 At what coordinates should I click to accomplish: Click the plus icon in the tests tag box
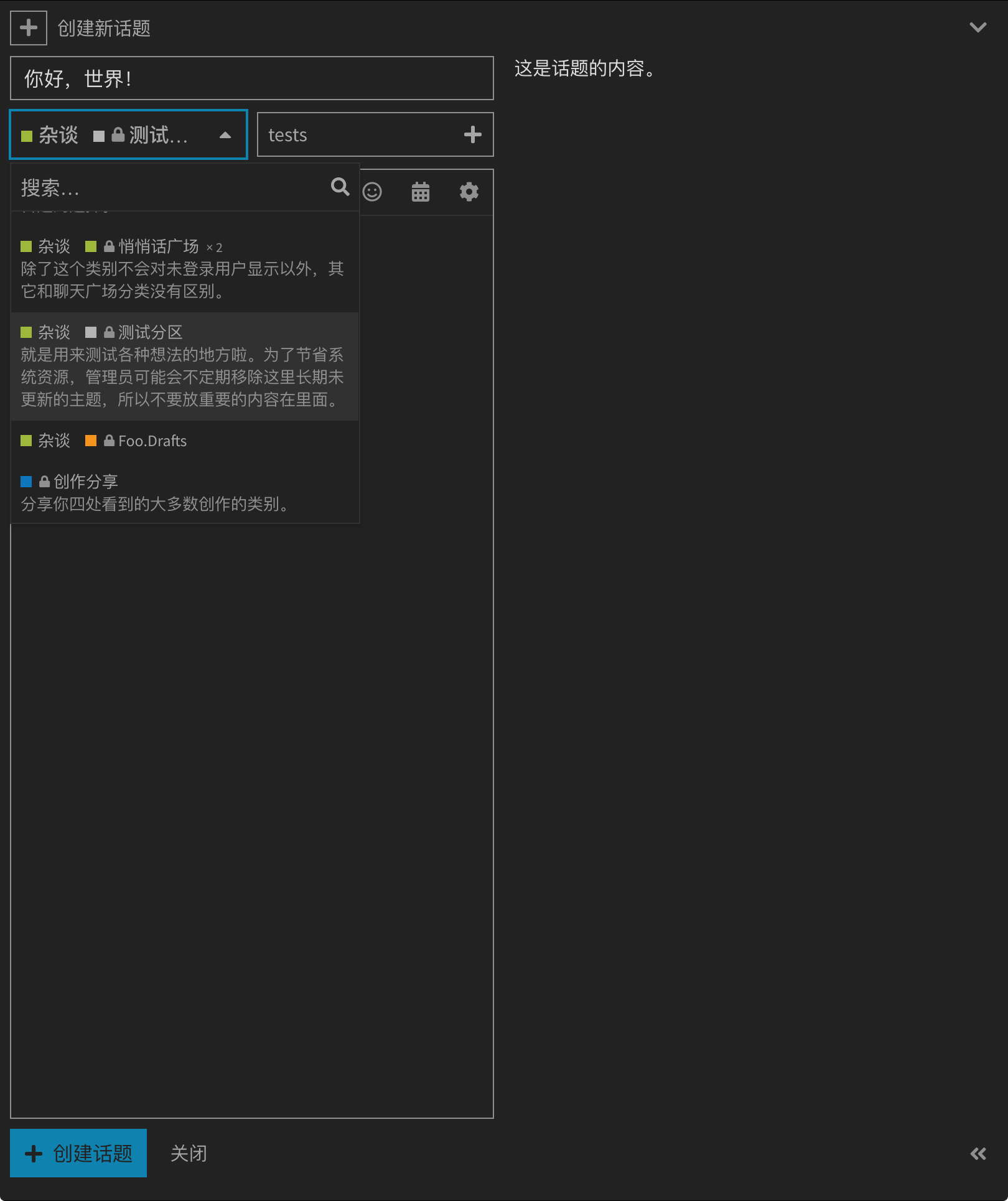472,134
